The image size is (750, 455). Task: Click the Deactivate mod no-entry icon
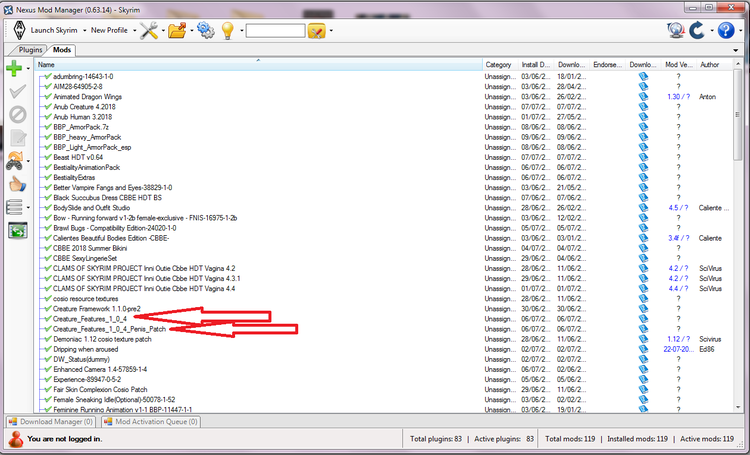[x=18, y=115]
